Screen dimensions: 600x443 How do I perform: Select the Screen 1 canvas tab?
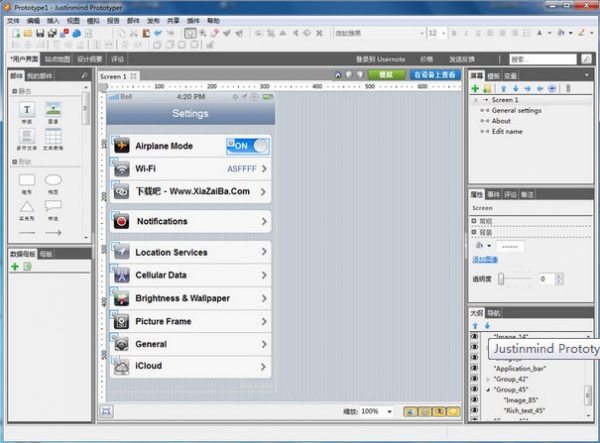click(118, 77)
